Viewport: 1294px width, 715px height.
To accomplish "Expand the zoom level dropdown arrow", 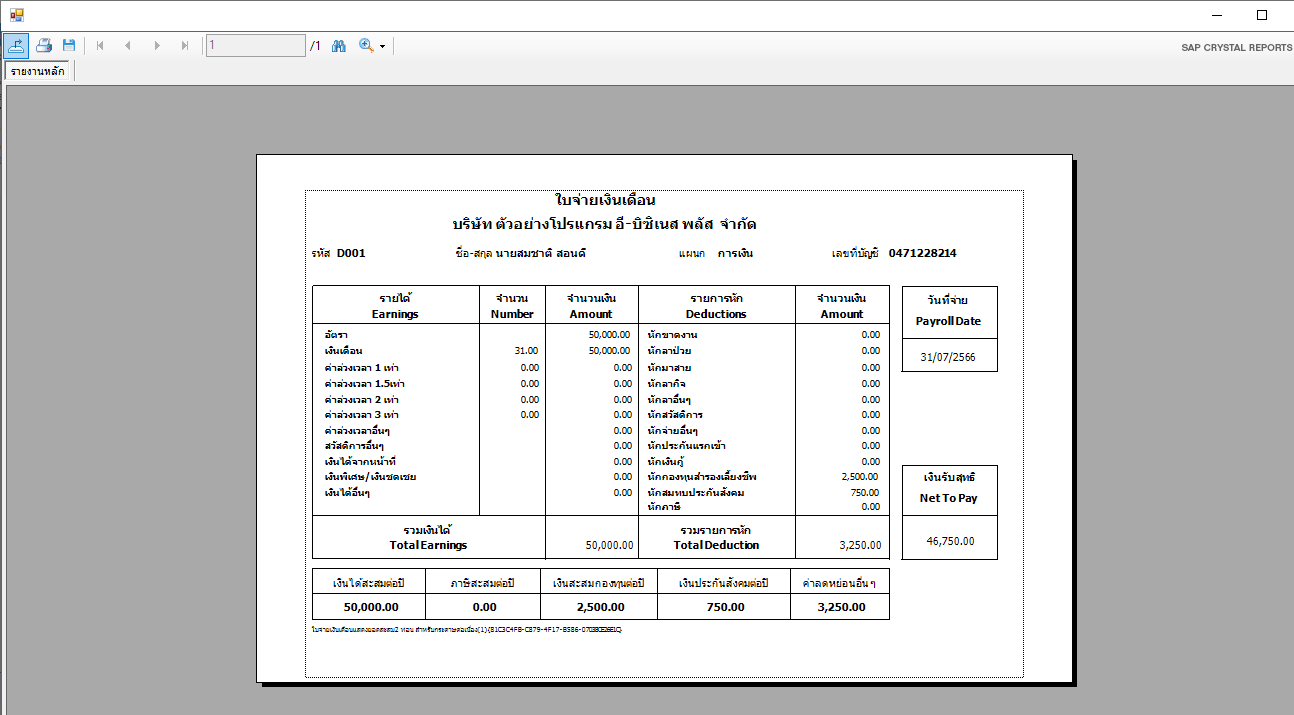I will tap(383, 46).
